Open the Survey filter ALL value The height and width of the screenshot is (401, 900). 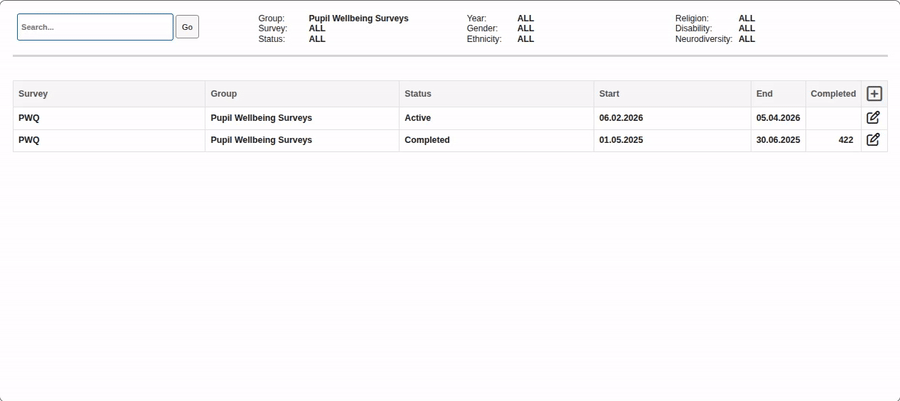pos(317,29)
